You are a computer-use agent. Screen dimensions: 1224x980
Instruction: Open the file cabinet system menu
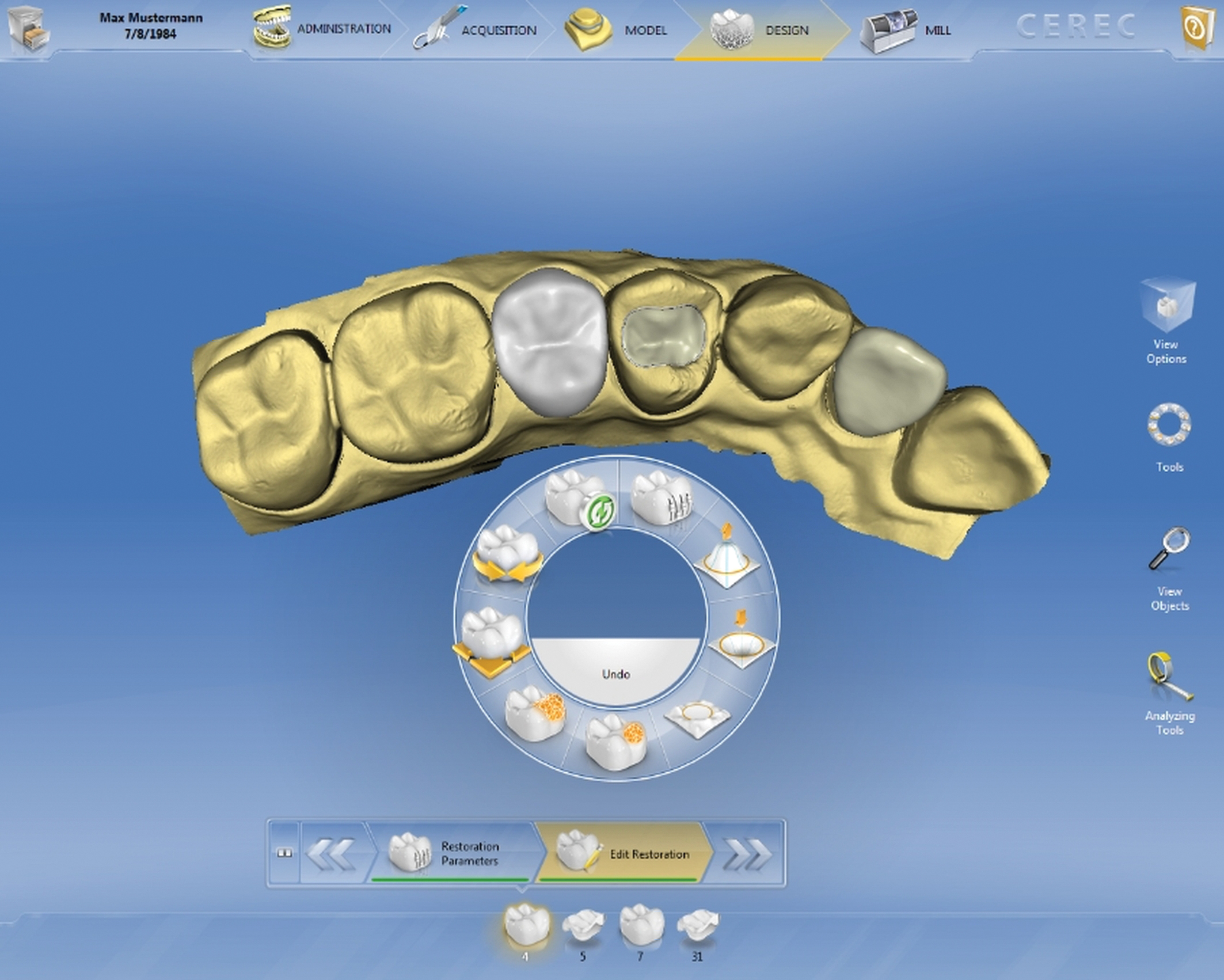tap(28, 29)
